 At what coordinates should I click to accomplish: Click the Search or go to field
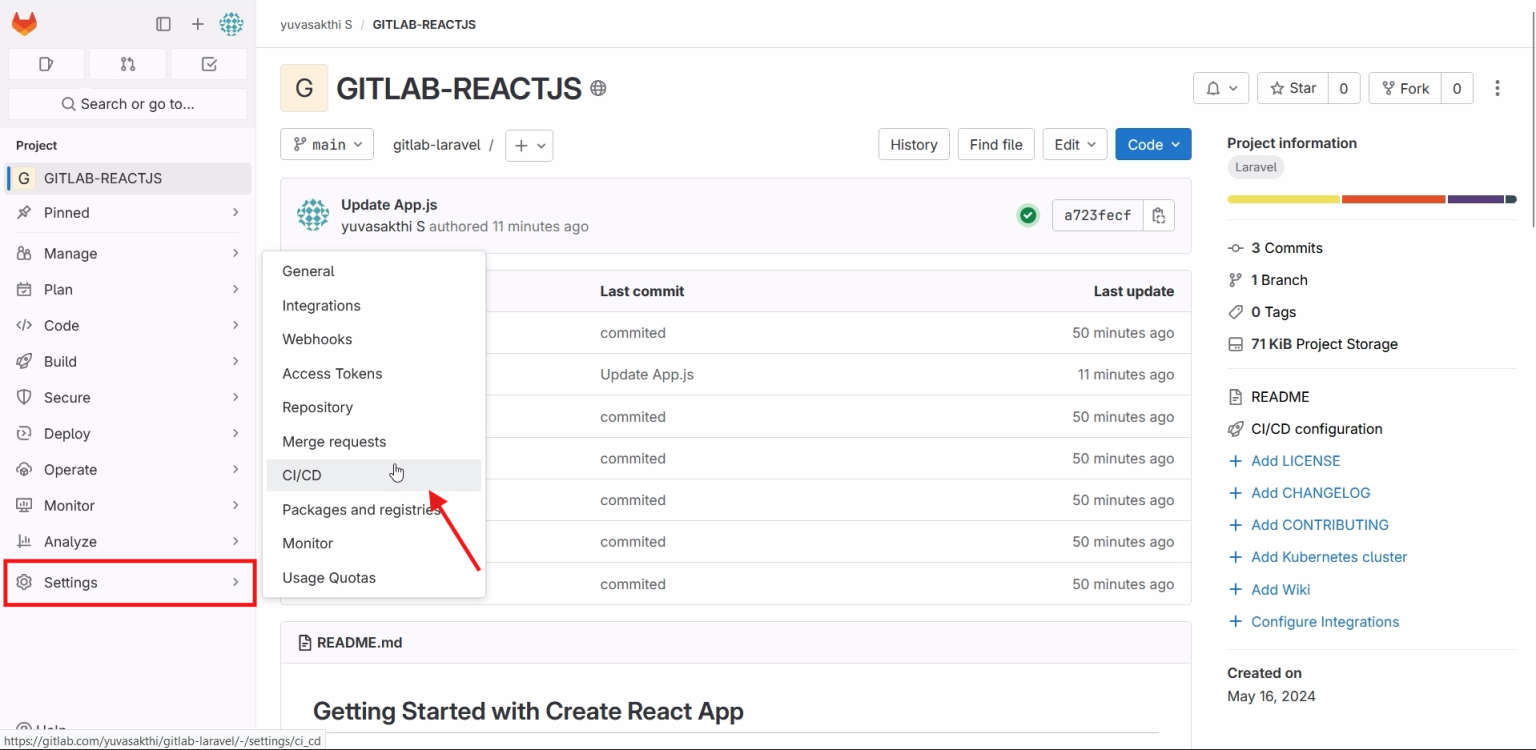coord(127,103)
